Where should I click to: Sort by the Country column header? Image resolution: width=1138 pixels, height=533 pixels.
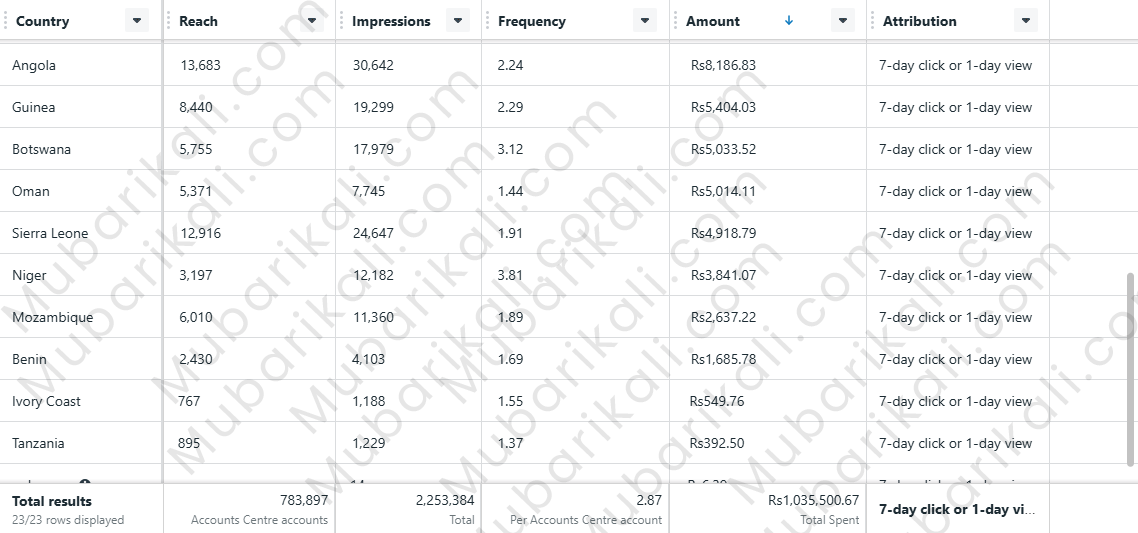point(43,21)
